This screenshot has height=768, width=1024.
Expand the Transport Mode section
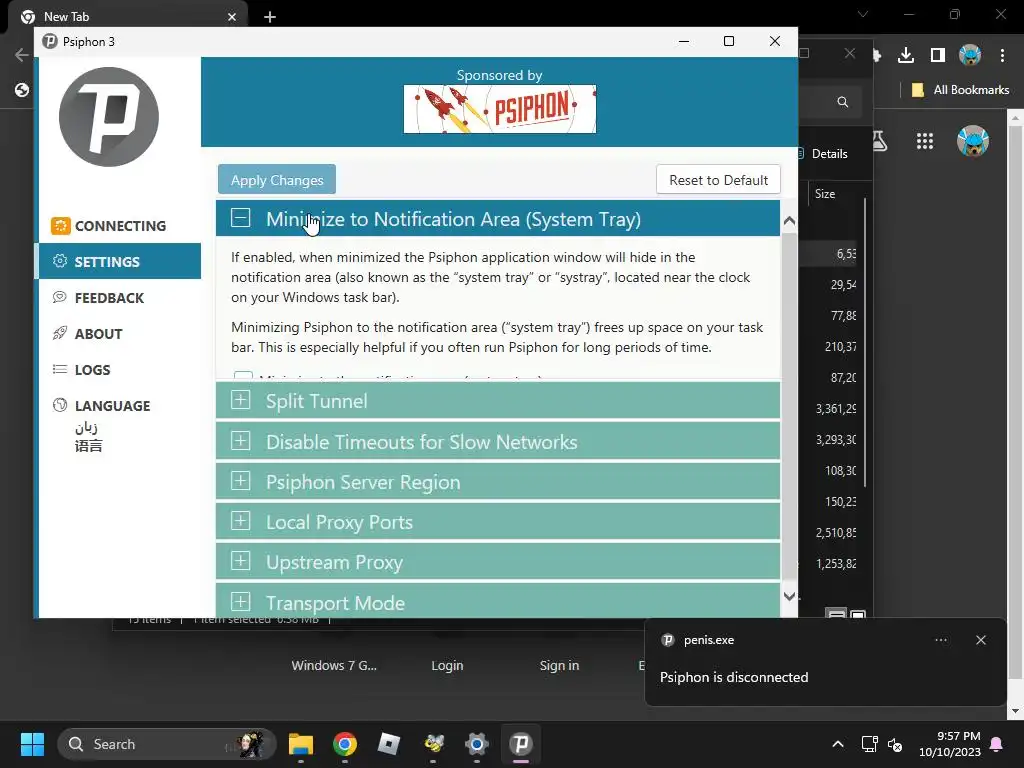(x=498, y=601)
